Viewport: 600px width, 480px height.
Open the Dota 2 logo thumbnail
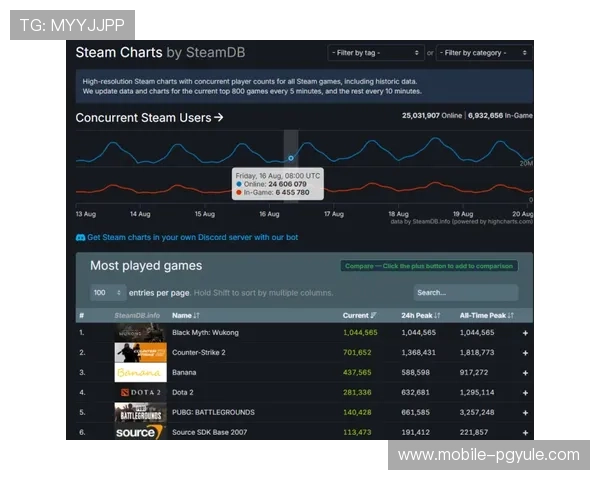click(140, 392)
